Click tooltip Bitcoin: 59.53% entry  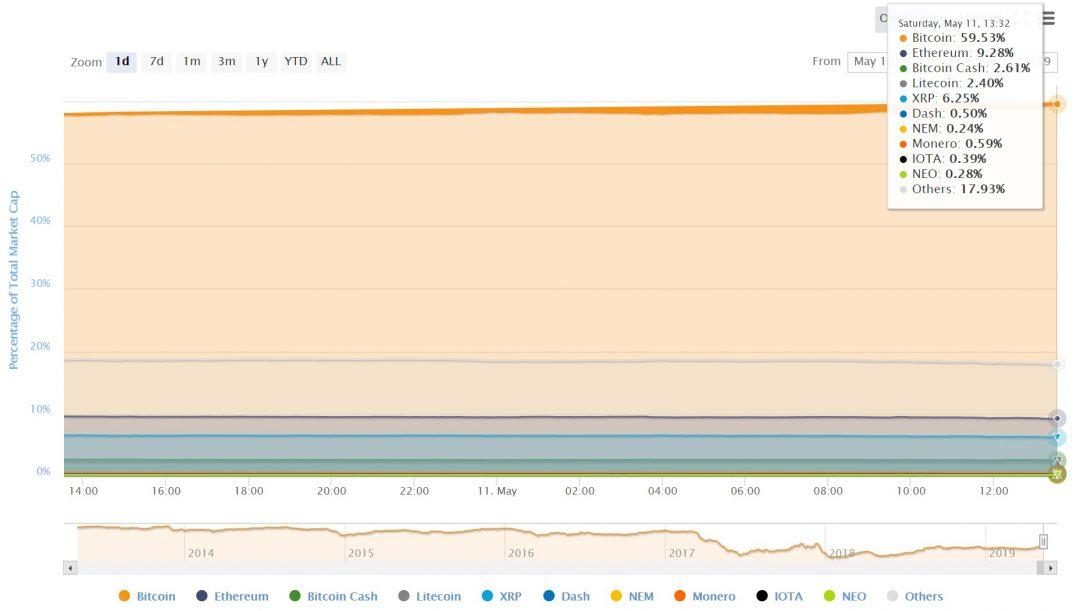point(952,38)
